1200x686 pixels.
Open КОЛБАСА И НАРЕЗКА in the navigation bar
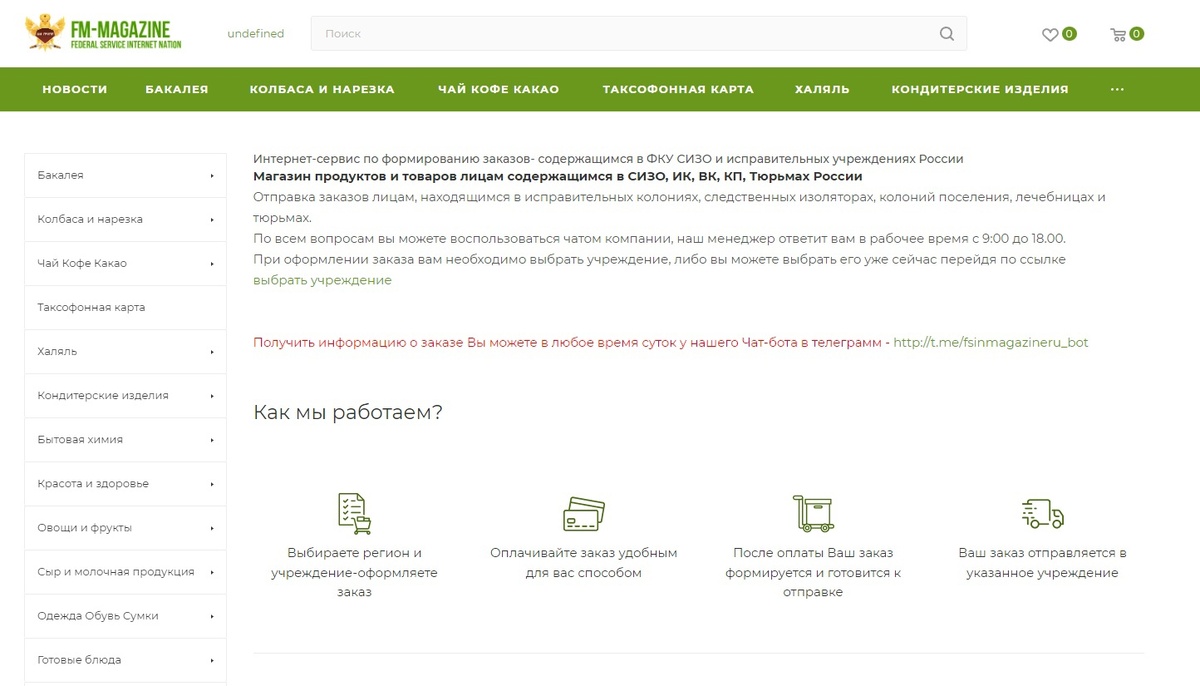pos(322,89)
